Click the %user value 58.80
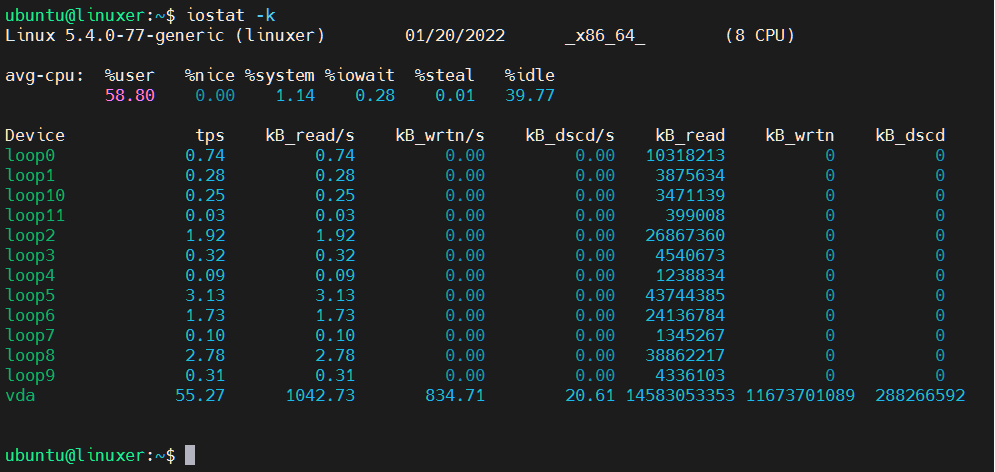 pyautogui.click(x=129, y=96)
